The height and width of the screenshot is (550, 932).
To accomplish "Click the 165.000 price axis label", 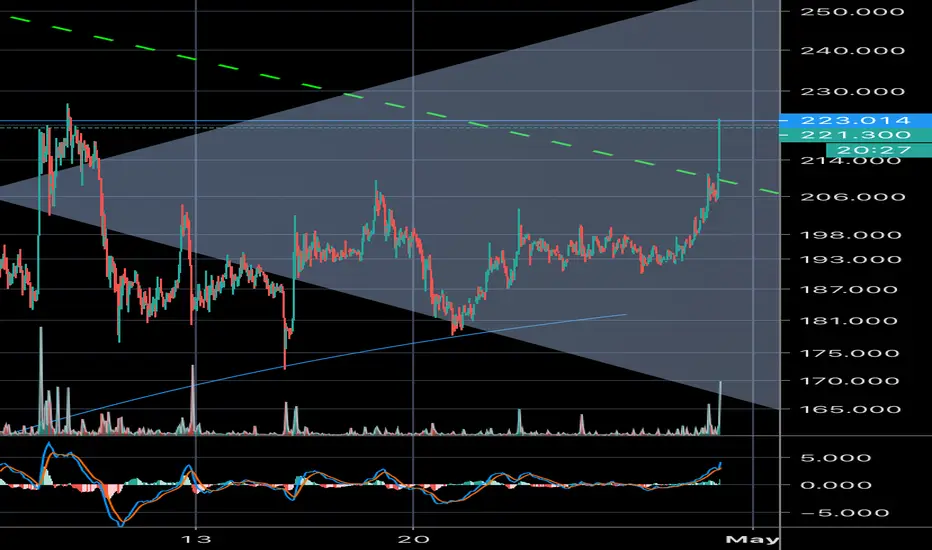I will click(x=852, y=410).
